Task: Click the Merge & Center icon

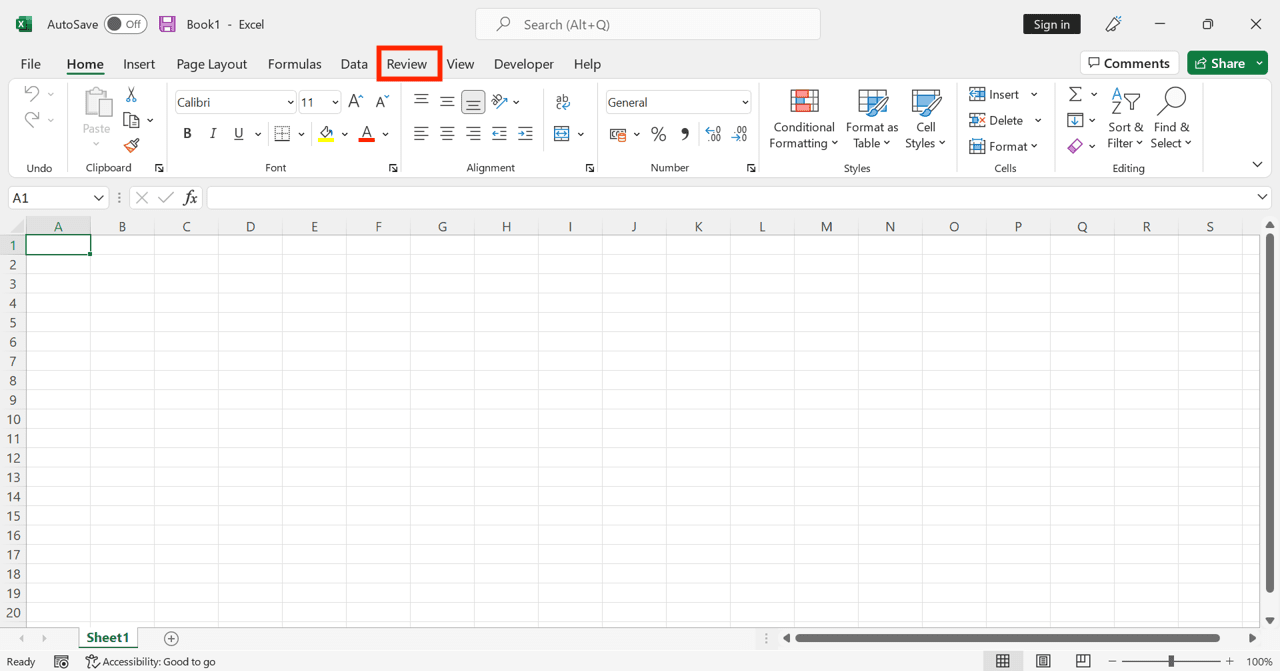Action: (x=562, y=134)
